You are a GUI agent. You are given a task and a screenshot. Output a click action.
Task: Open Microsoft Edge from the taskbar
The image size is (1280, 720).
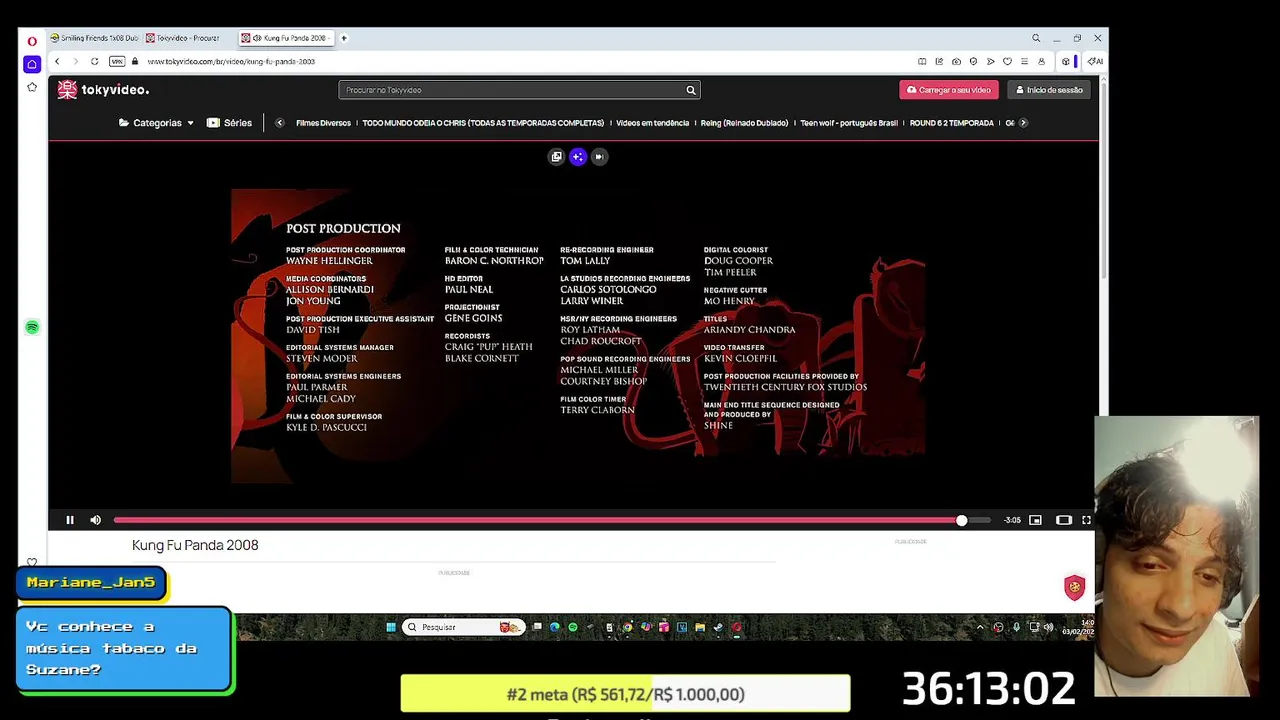coord(554,627)
